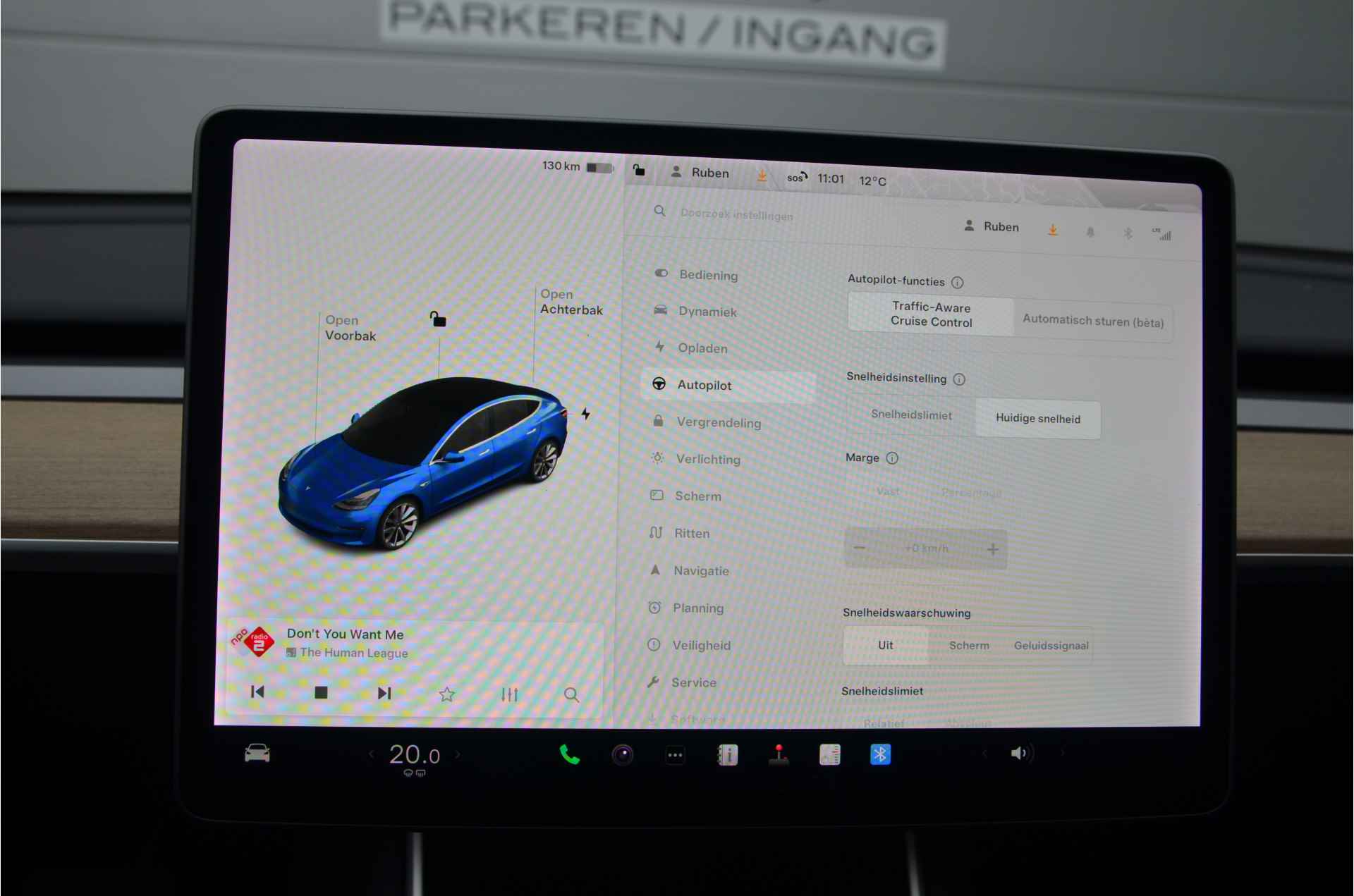The height and width of the screenshot is (896, 1354).
Task: Tap Open Voorbak to open frunk
Action: tap(350, 328)
